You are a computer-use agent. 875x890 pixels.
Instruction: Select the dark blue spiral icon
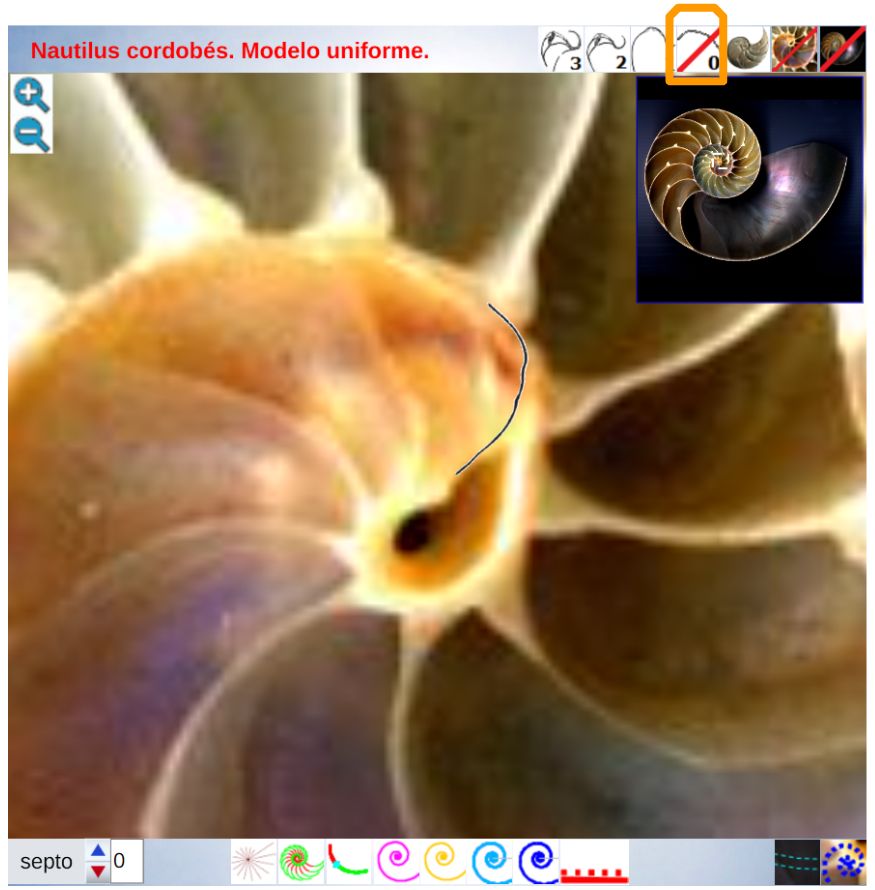[x=537, y=861]
